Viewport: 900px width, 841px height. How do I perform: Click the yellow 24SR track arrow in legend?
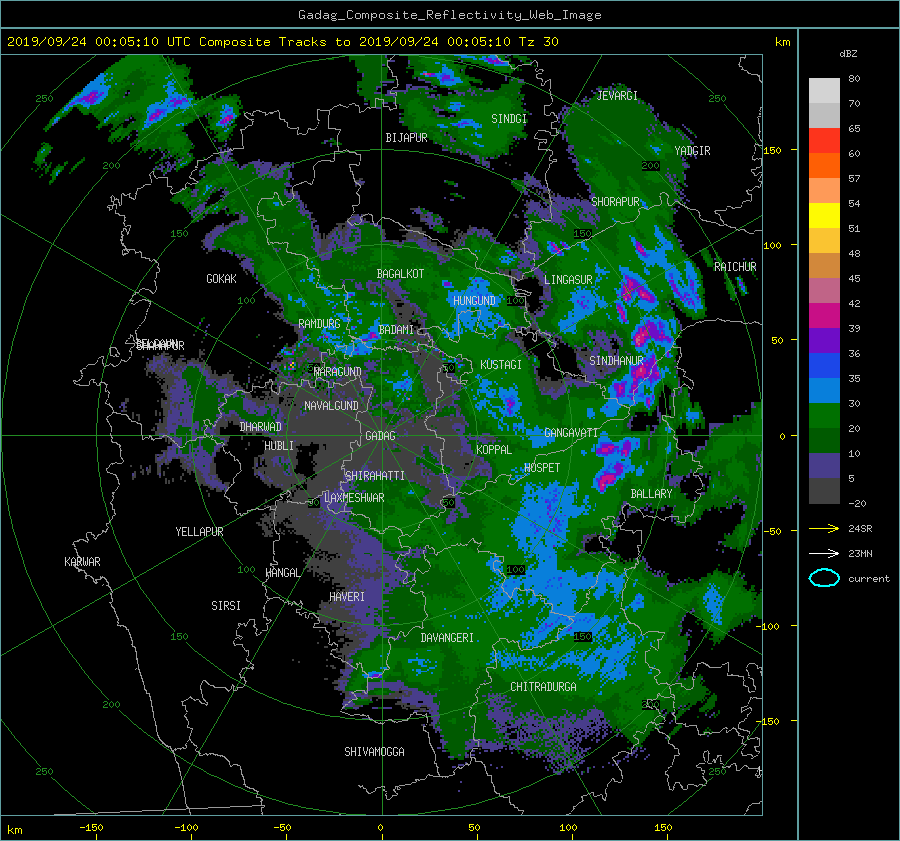[824, 529]
